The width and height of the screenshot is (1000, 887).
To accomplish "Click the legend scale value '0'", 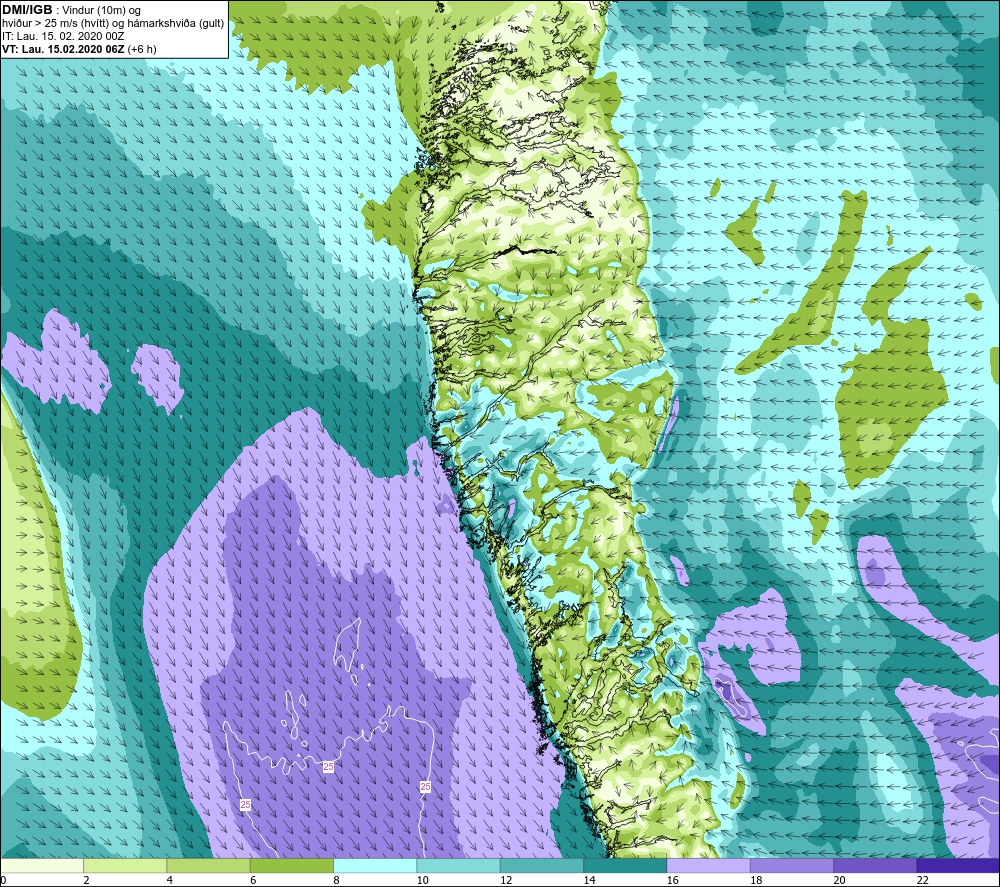I will (x=3, y=880).
